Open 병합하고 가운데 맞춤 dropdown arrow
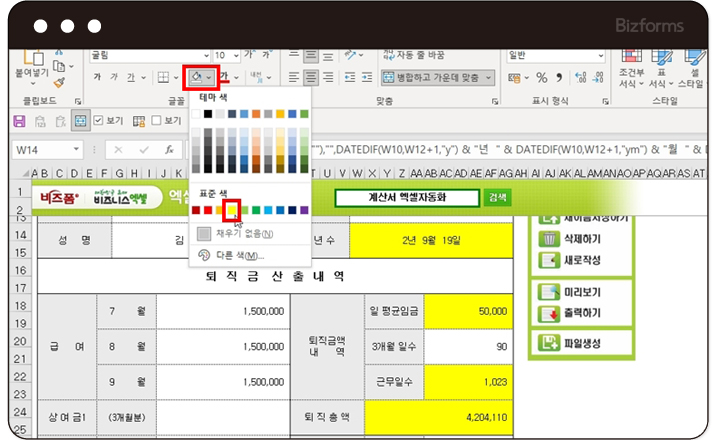Screen dimensions: 715x440 click(x=488, y=78)
